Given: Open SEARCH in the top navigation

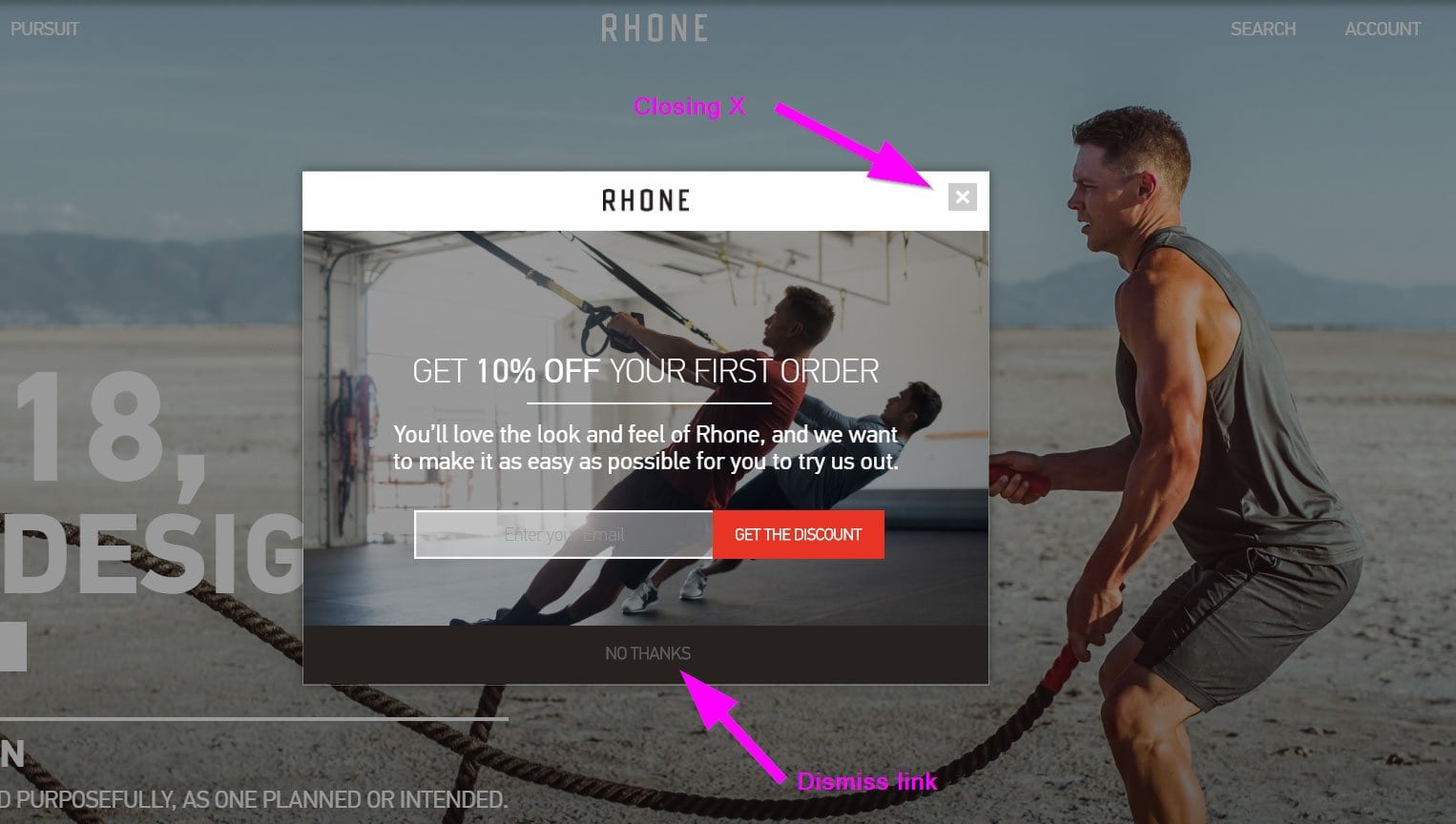Looking at the screenshot, I should (x=1263, y=29).
